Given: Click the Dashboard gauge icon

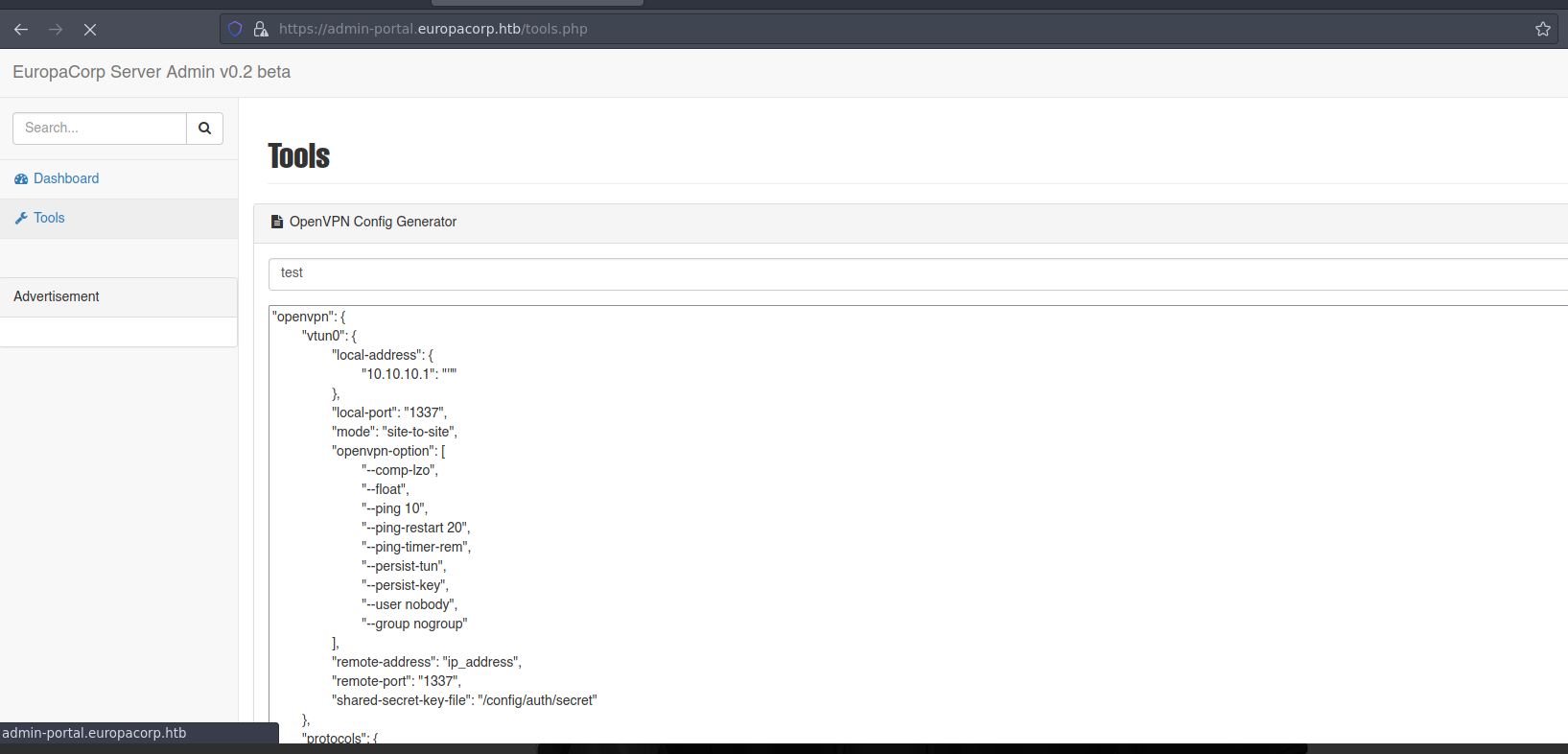Looking at the screenshot, I should 21,179.
